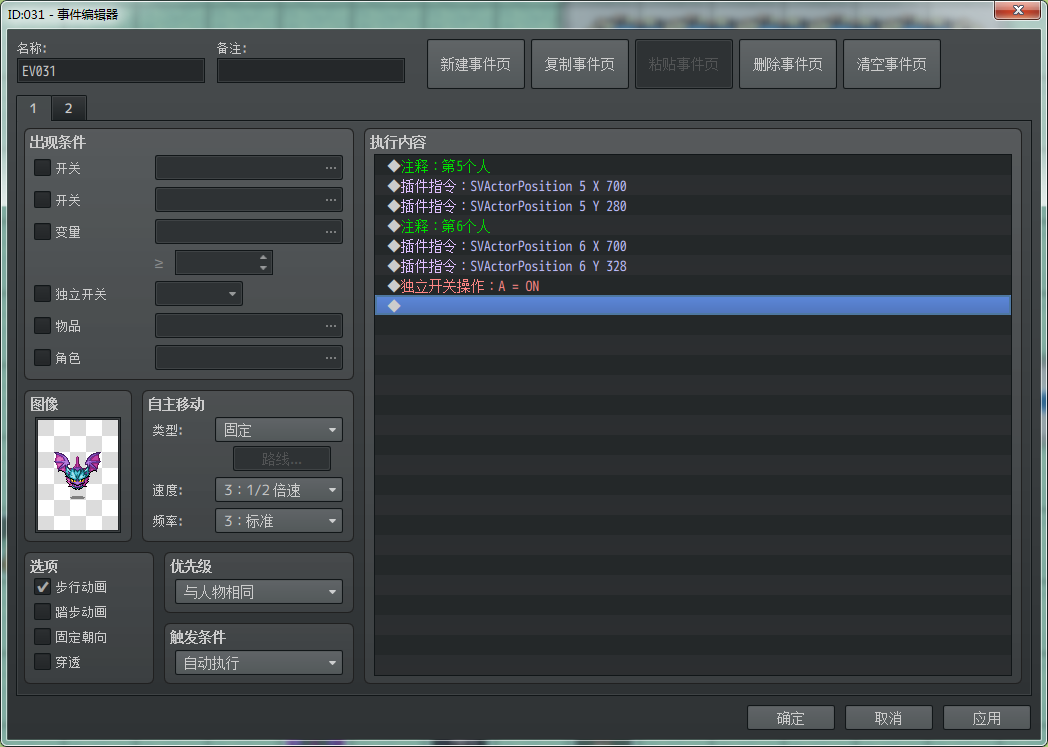This screenshot has width=1048, height=747.
Task: Open the 频率 dropdown showing 标准
Action: [279, 520]
